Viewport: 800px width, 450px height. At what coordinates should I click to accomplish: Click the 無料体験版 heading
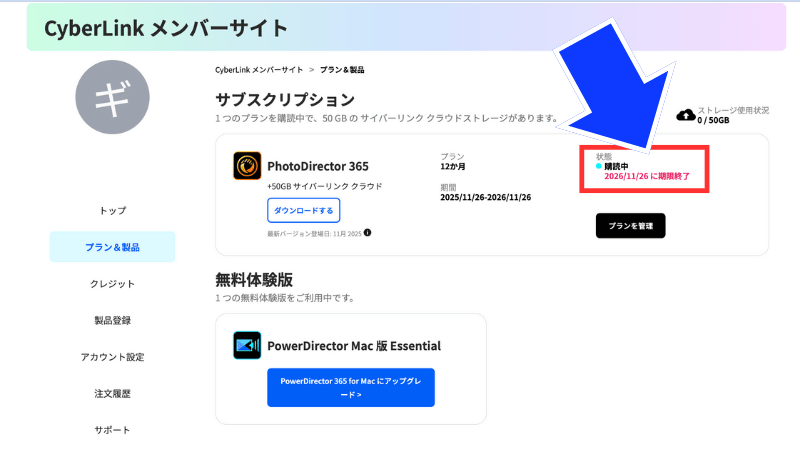click(x=254, y=280)
